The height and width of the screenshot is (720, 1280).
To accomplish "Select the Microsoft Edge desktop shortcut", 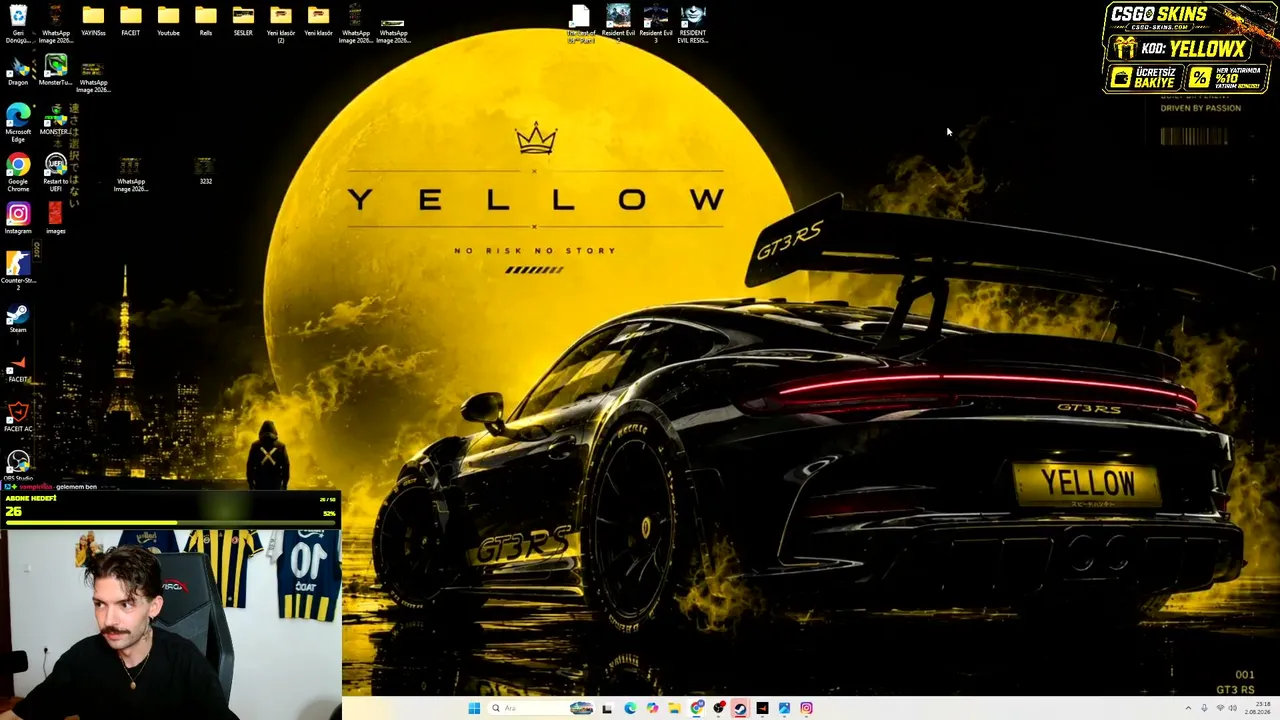I will coord(18,123).
